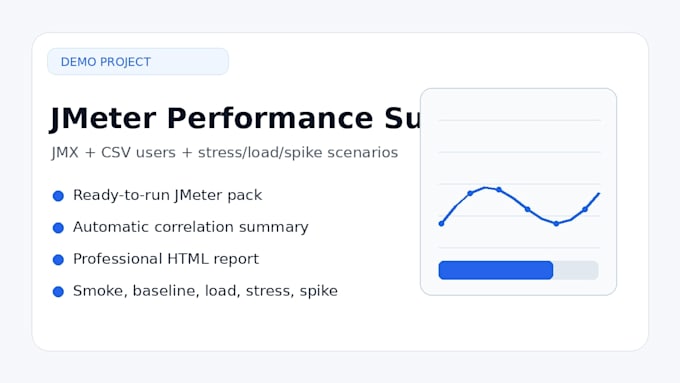Screen dimensions: 680x383
Task: Click the blue filled part of progress bar
Action: tap(496, 270)
